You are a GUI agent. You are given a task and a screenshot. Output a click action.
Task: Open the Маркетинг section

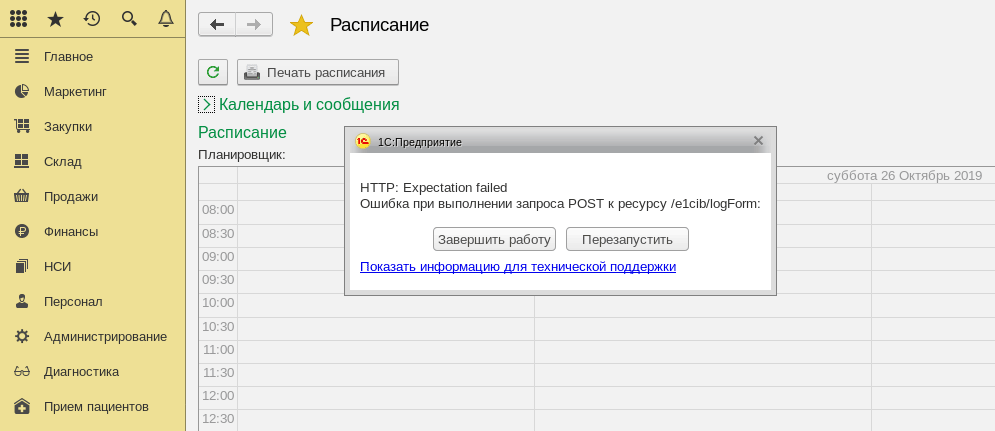[75, 91]
